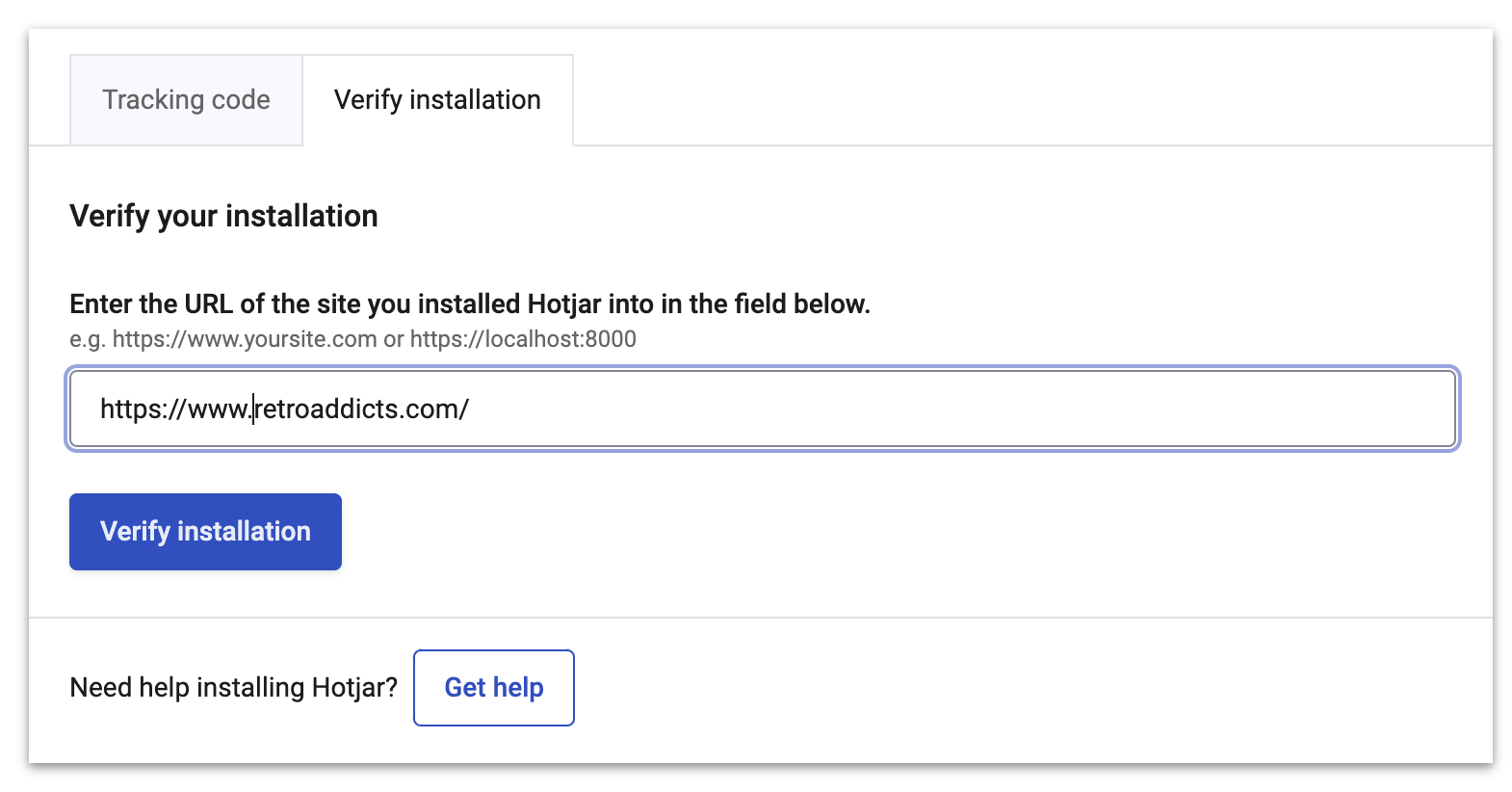Click 'www' in the entered URL
Viewport: 1512px width, 792px height.
(x=218, y=409)
